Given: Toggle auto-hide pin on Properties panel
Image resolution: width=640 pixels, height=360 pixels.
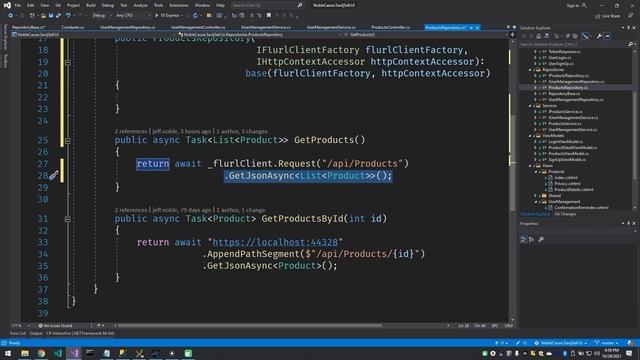Looking at the screenshot, I should point(629,224).
